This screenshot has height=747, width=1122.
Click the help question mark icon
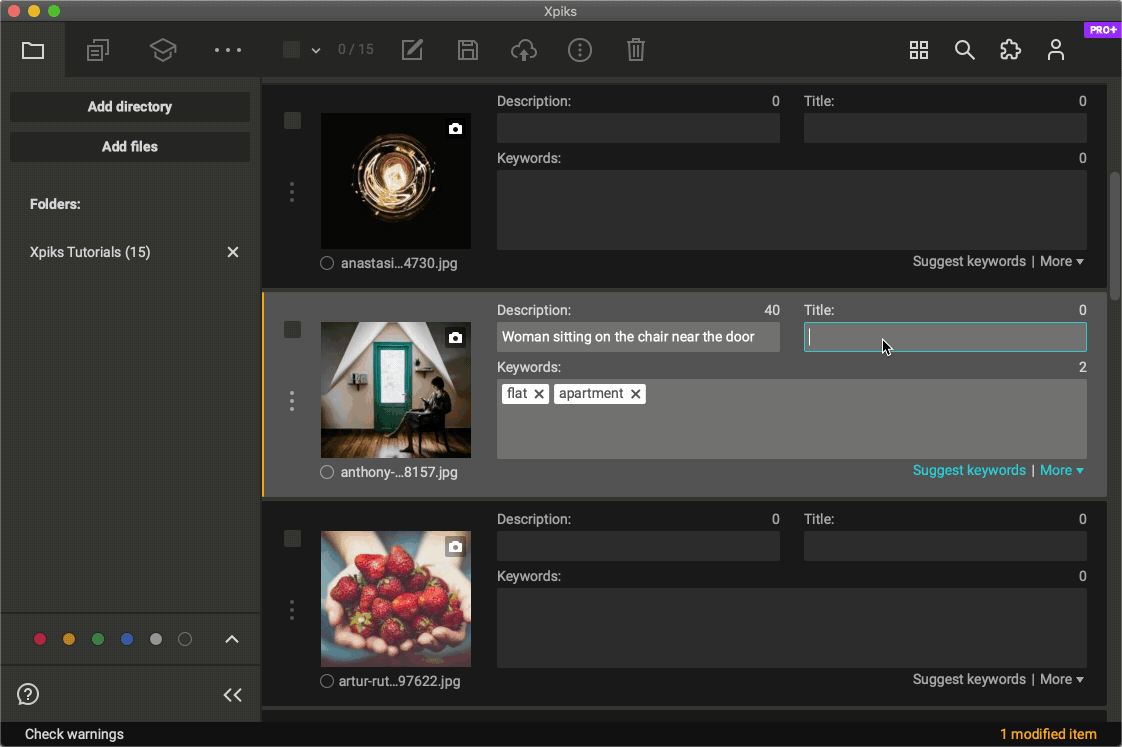(28, 694)
